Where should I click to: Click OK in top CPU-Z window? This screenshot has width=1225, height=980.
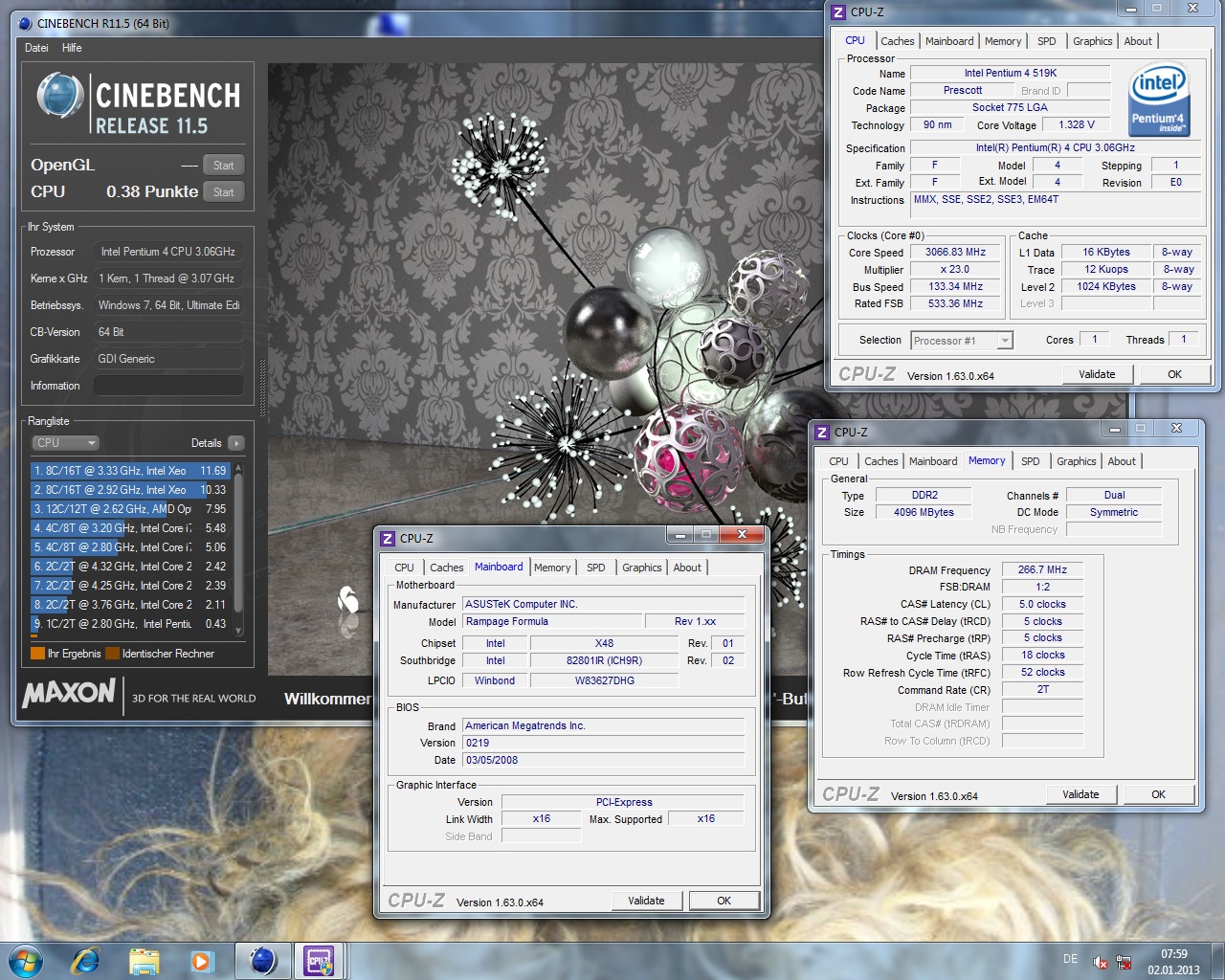pyautogui.click(x=1174, y=374)
